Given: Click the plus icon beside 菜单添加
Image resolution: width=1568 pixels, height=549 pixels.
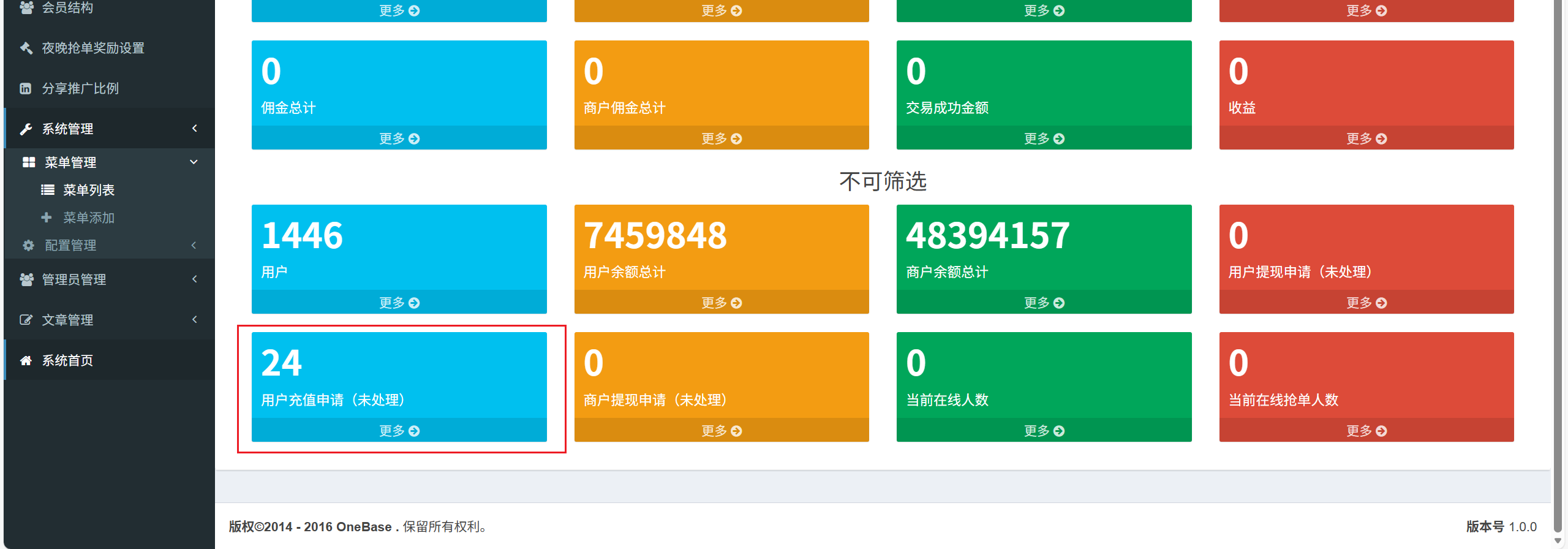Looking at the screenshot, I should (47, 218).
